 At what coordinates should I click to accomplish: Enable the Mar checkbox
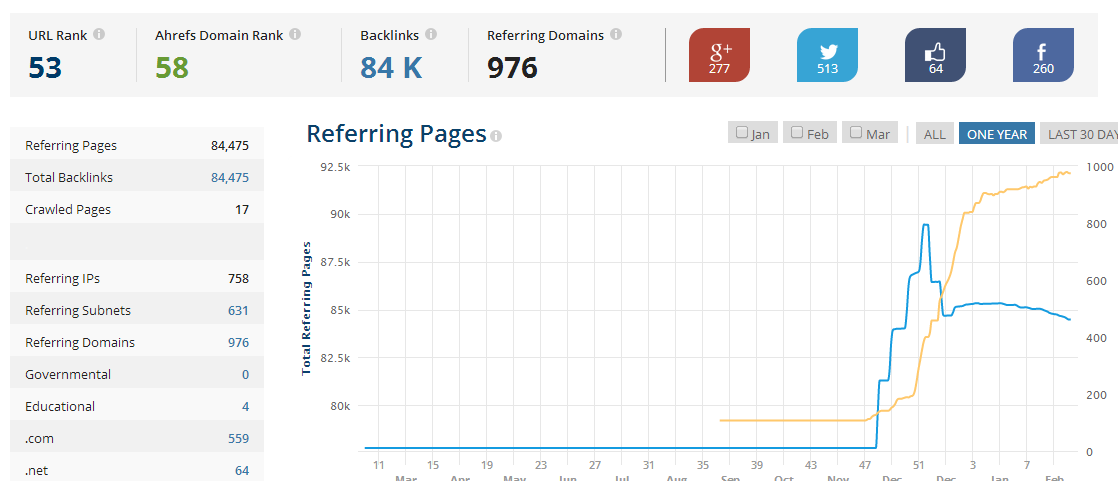[x=856, y=133]
